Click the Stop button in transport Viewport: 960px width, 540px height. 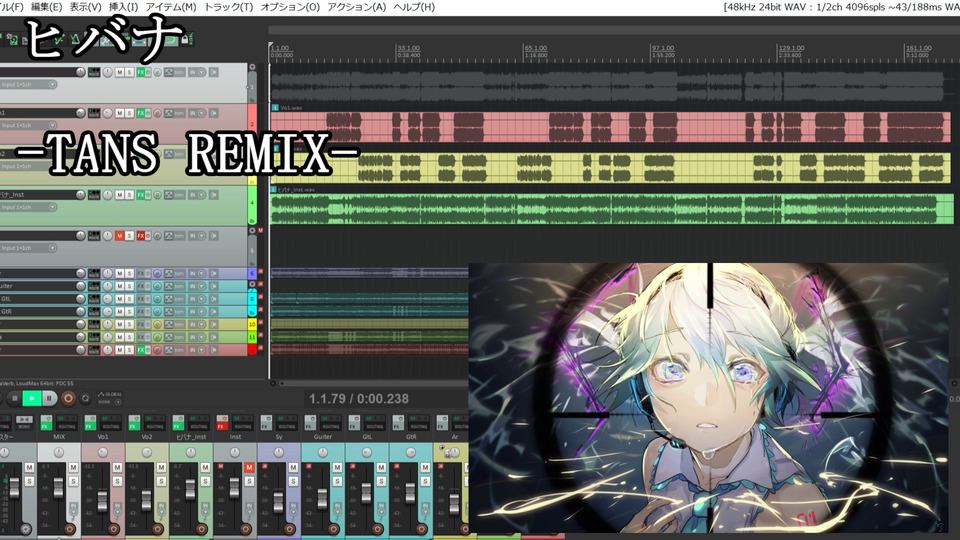click(15, 399)
